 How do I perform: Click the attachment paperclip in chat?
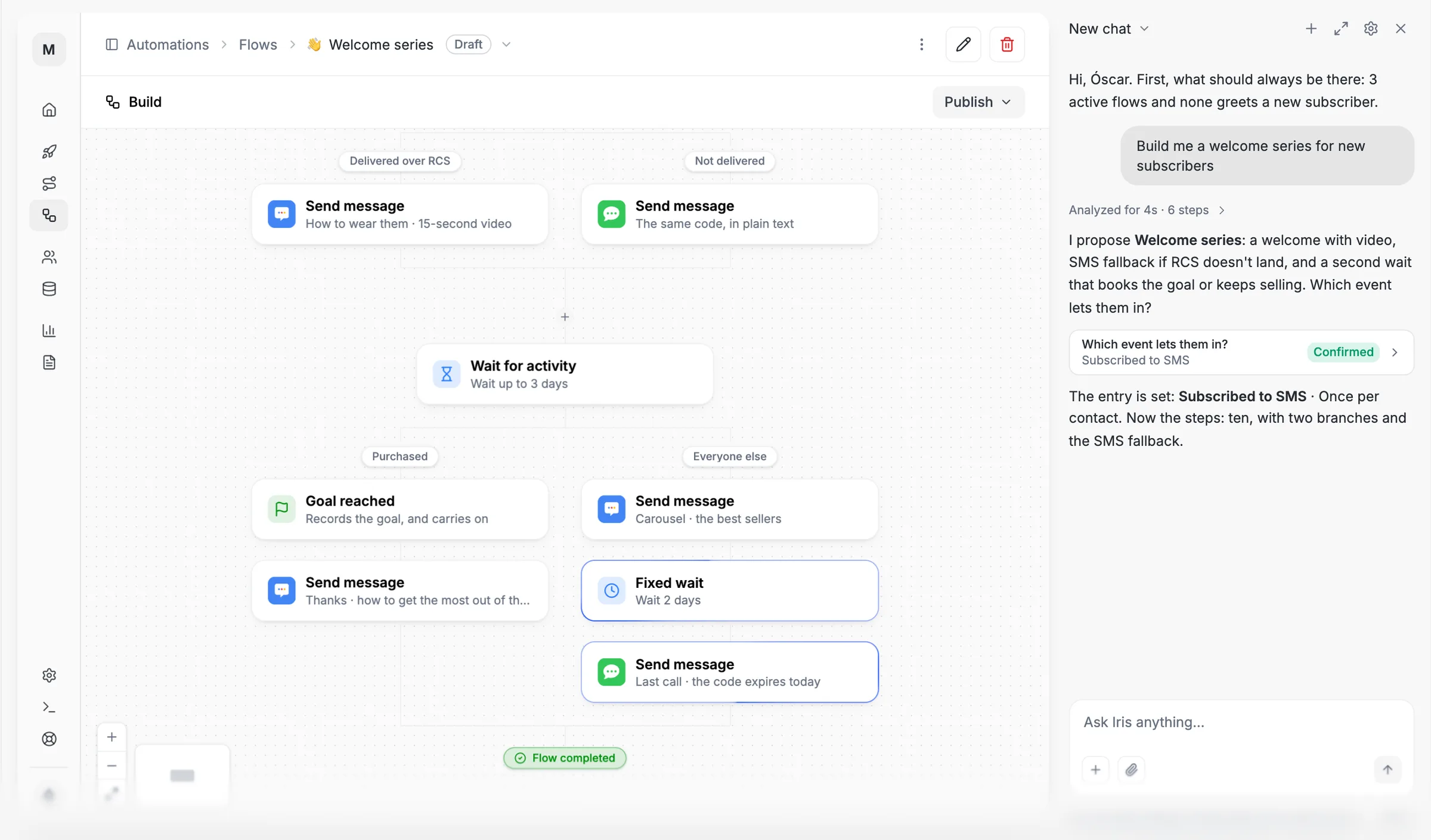click(1131, 770)
